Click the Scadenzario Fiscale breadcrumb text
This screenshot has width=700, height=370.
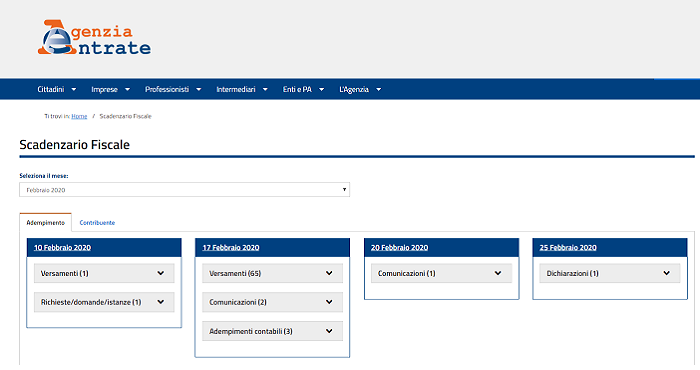click(125, 116)
